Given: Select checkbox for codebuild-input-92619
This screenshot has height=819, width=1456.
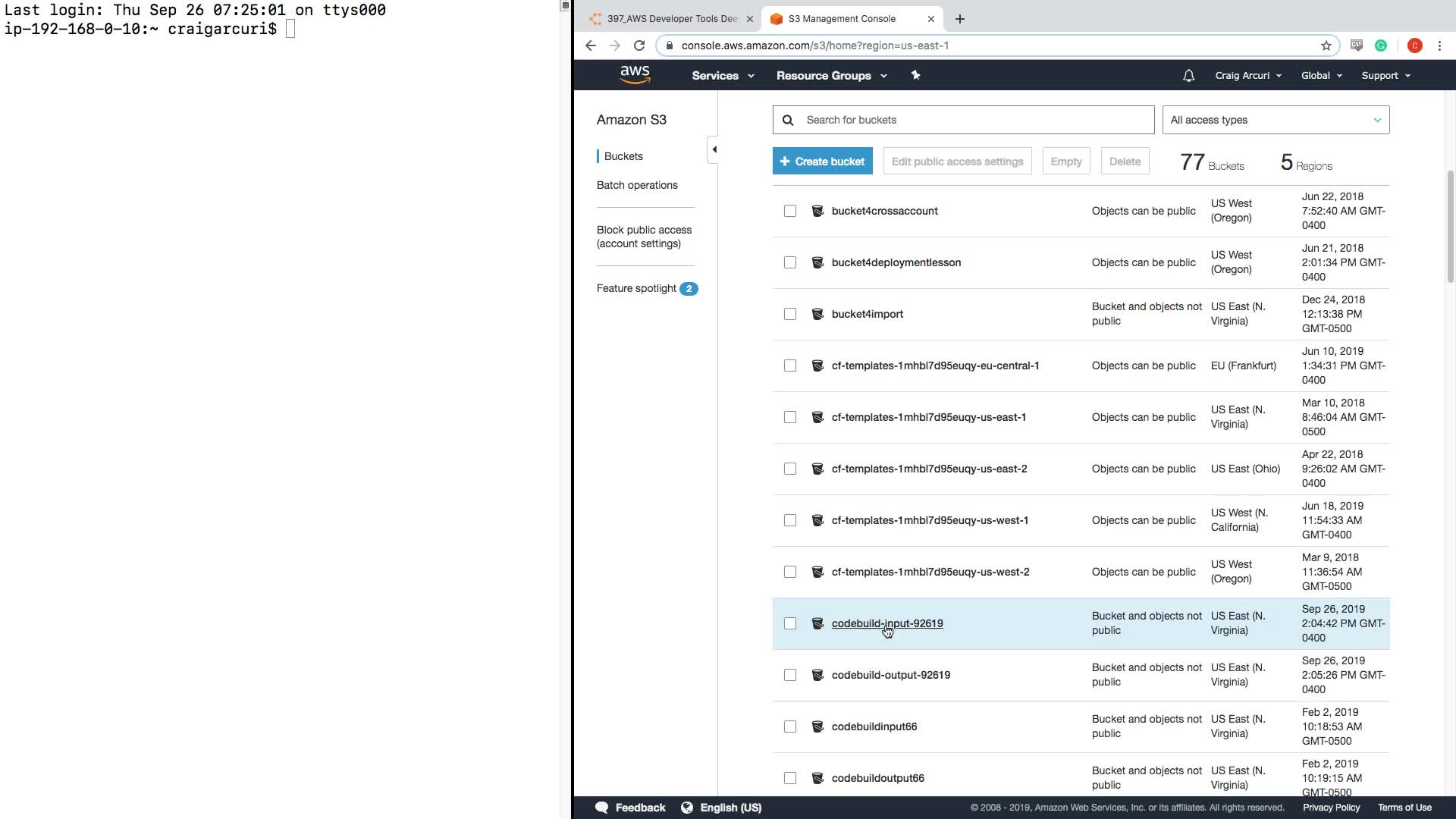Looking at the screenshot, I should tap(790, 623).
